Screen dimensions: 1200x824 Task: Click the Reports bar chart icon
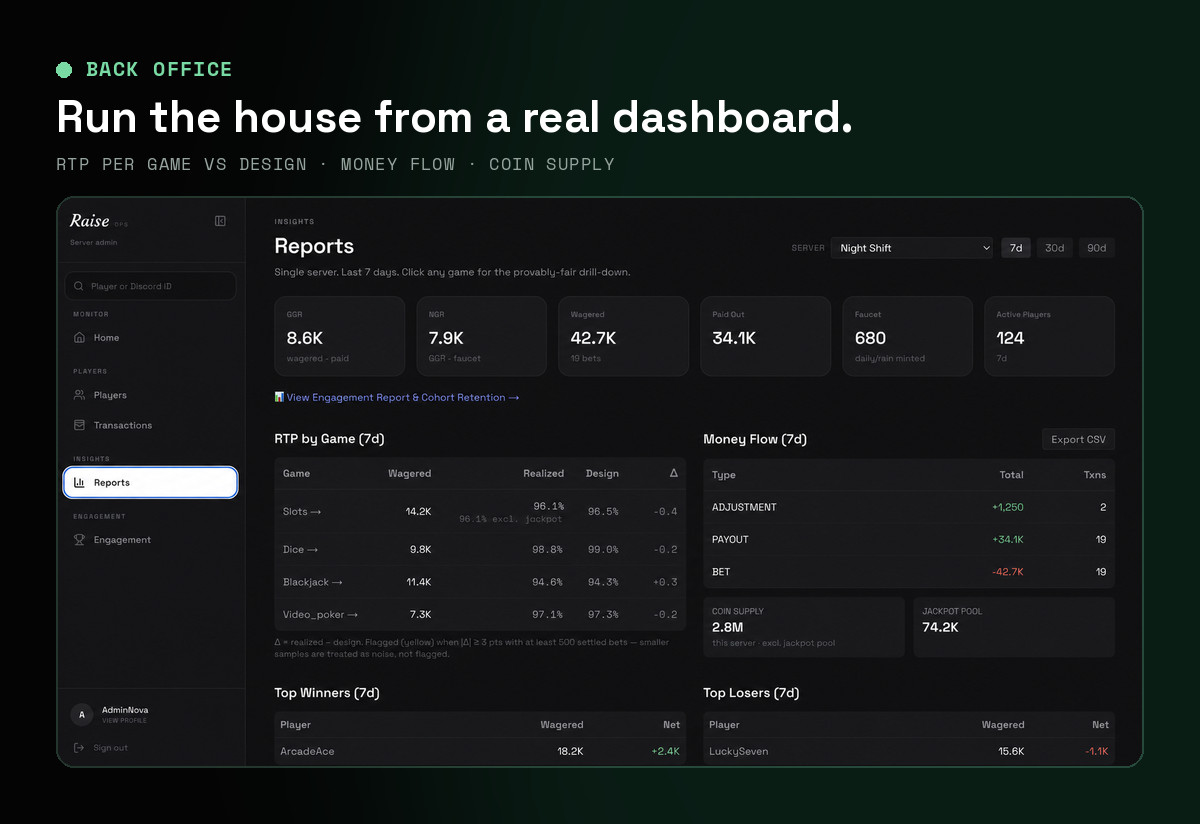80,483
